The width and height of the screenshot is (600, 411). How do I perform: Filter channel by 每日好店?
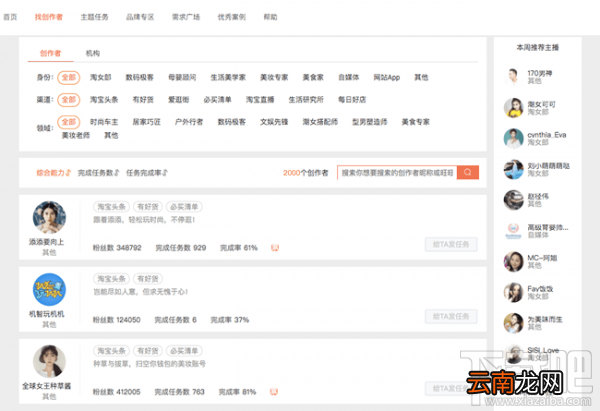[352, 99]
